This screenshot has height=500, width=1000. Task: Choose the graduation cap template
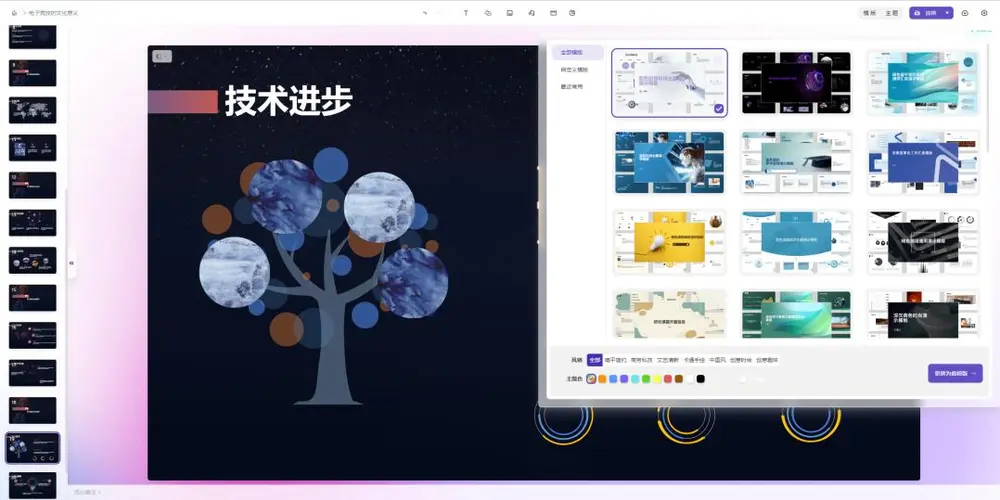pyautogui.click(x=796, y=162)
